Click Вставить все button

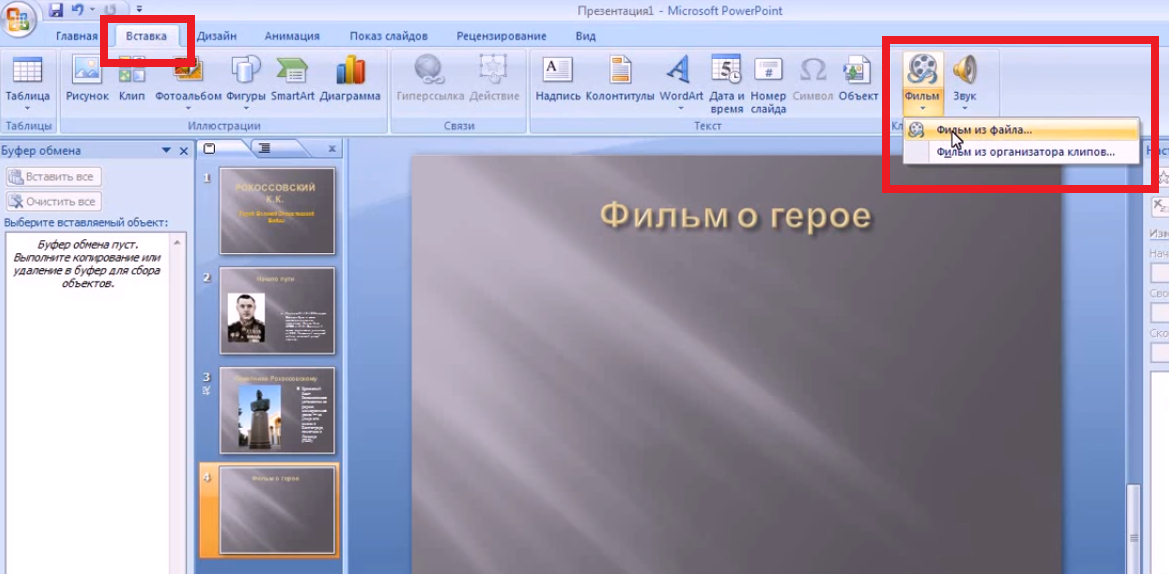point(54,177)
